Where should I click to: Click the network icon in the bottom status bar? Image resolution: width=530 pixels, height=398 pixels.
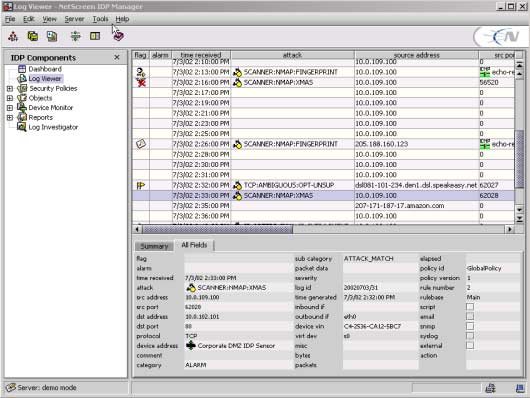pos(490,389)
